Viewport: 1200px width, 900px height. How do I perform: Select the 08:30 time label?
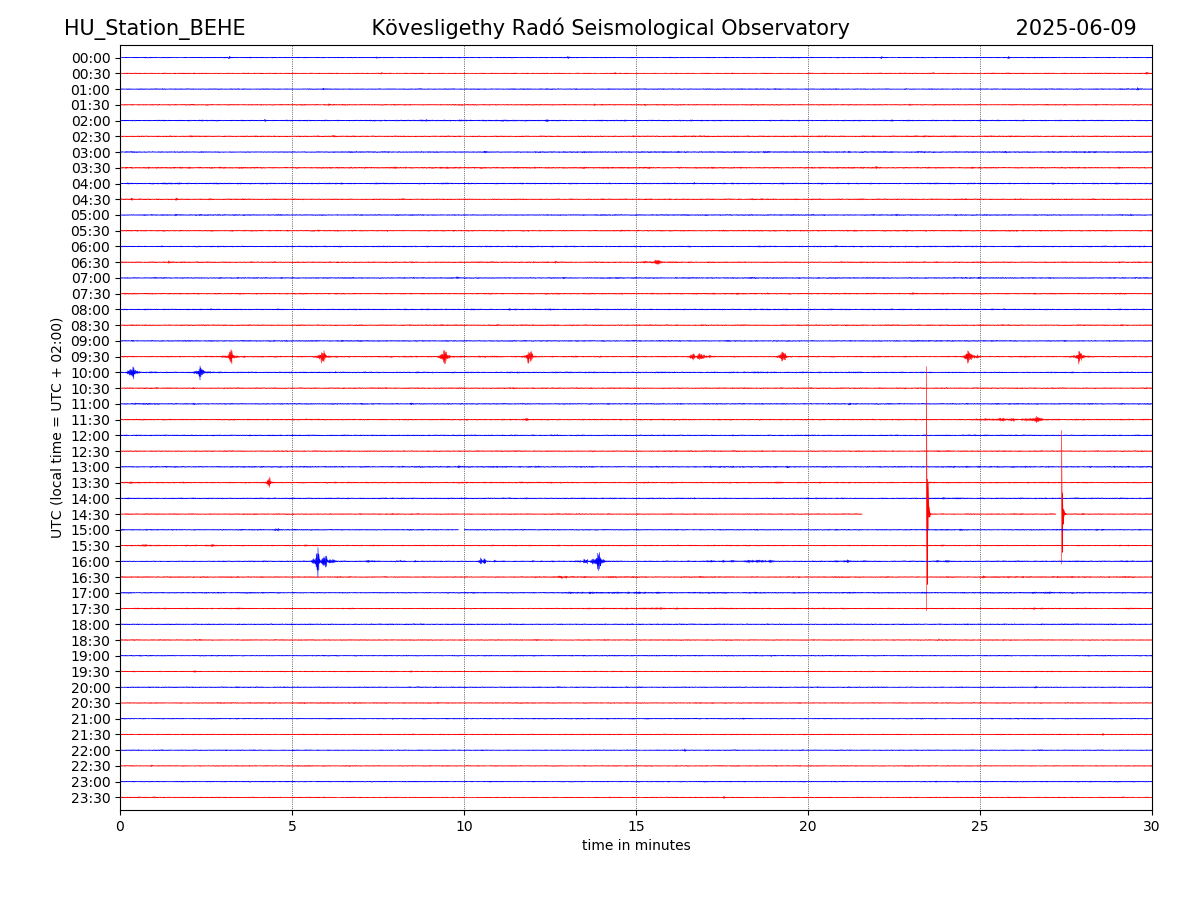[91, 326]
